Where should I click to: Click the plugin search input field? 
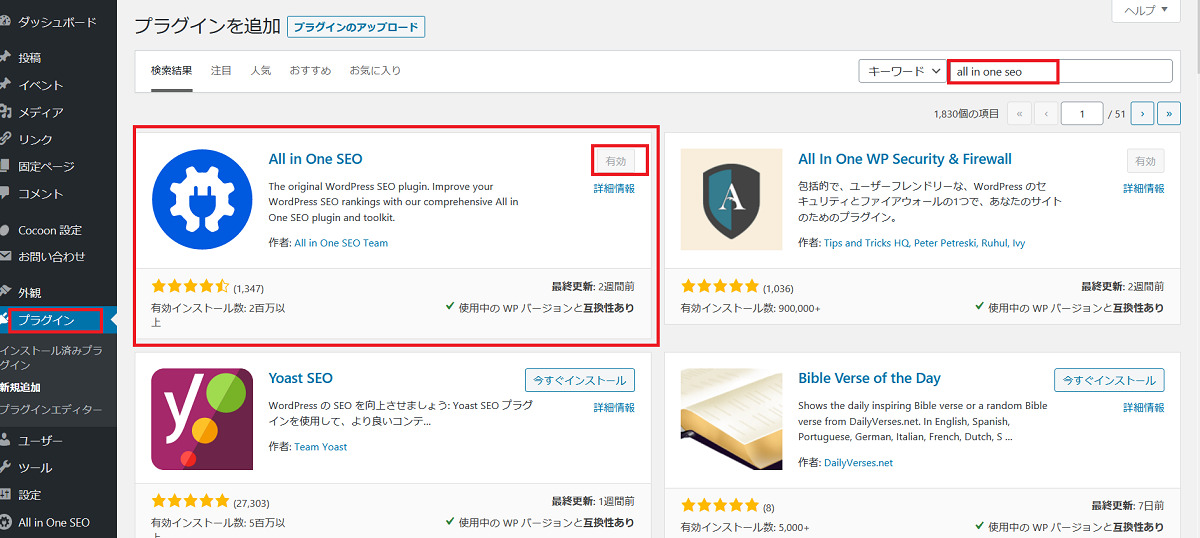tap(1060, 71)
